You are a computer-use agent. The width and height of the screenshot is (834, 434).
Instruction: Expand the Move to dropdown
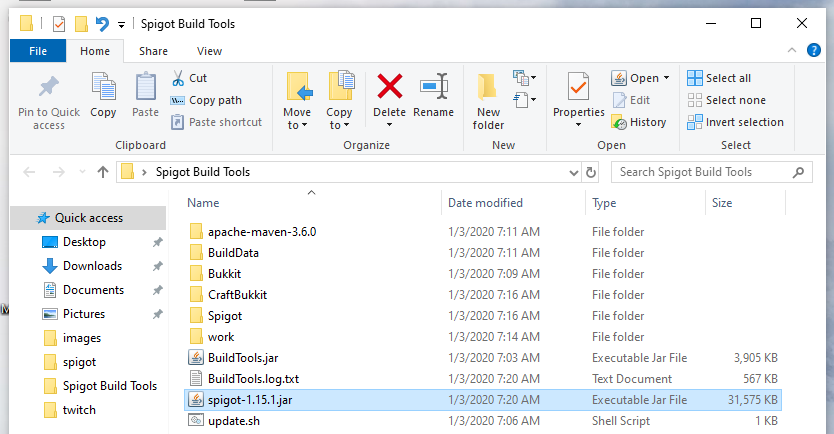tap(297, 118)
